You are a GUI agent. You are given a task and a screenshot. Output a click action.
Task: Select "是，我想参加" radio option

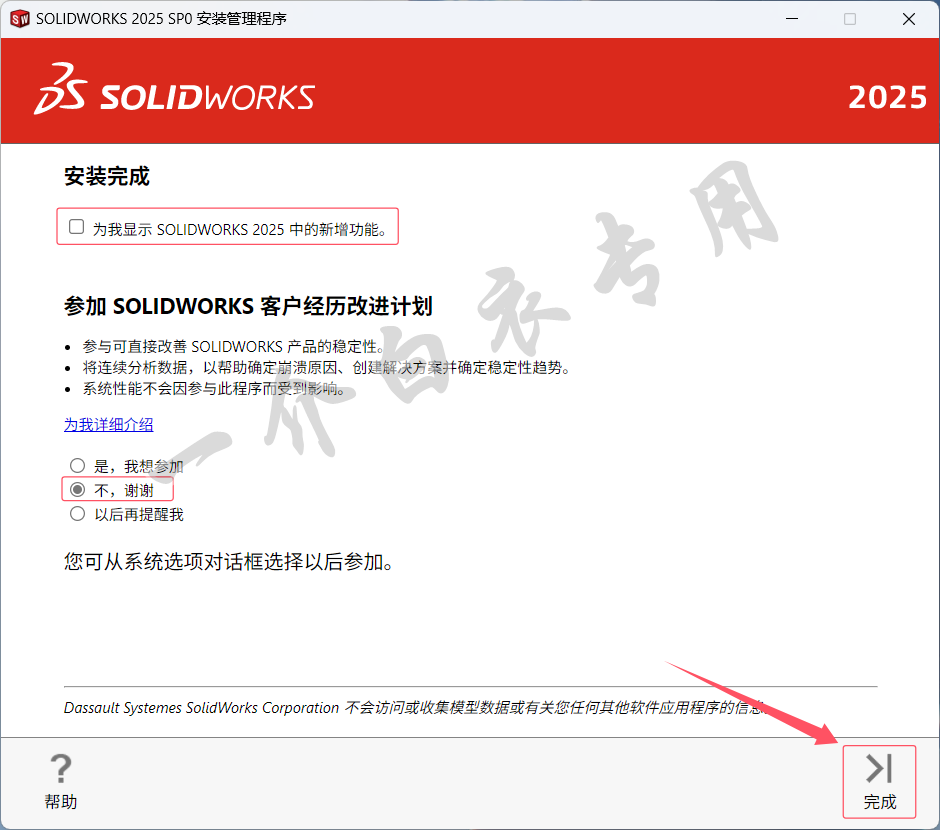77,466
